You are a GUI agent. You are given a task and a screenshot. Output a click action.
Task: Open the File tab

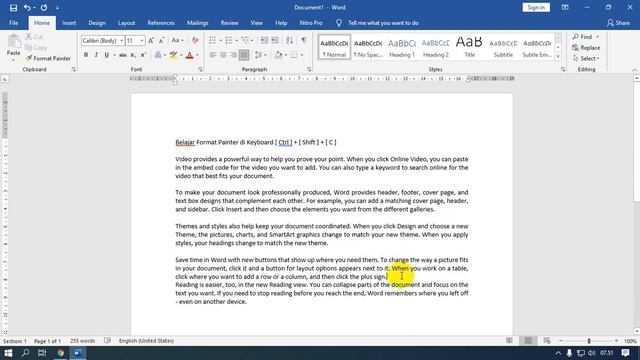(x=13, y=23)
